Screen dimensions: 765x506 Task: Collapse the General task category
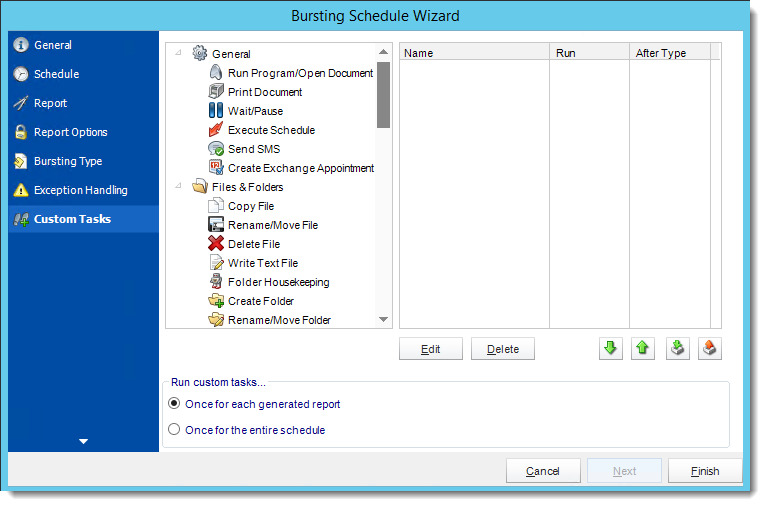[179, 53]
